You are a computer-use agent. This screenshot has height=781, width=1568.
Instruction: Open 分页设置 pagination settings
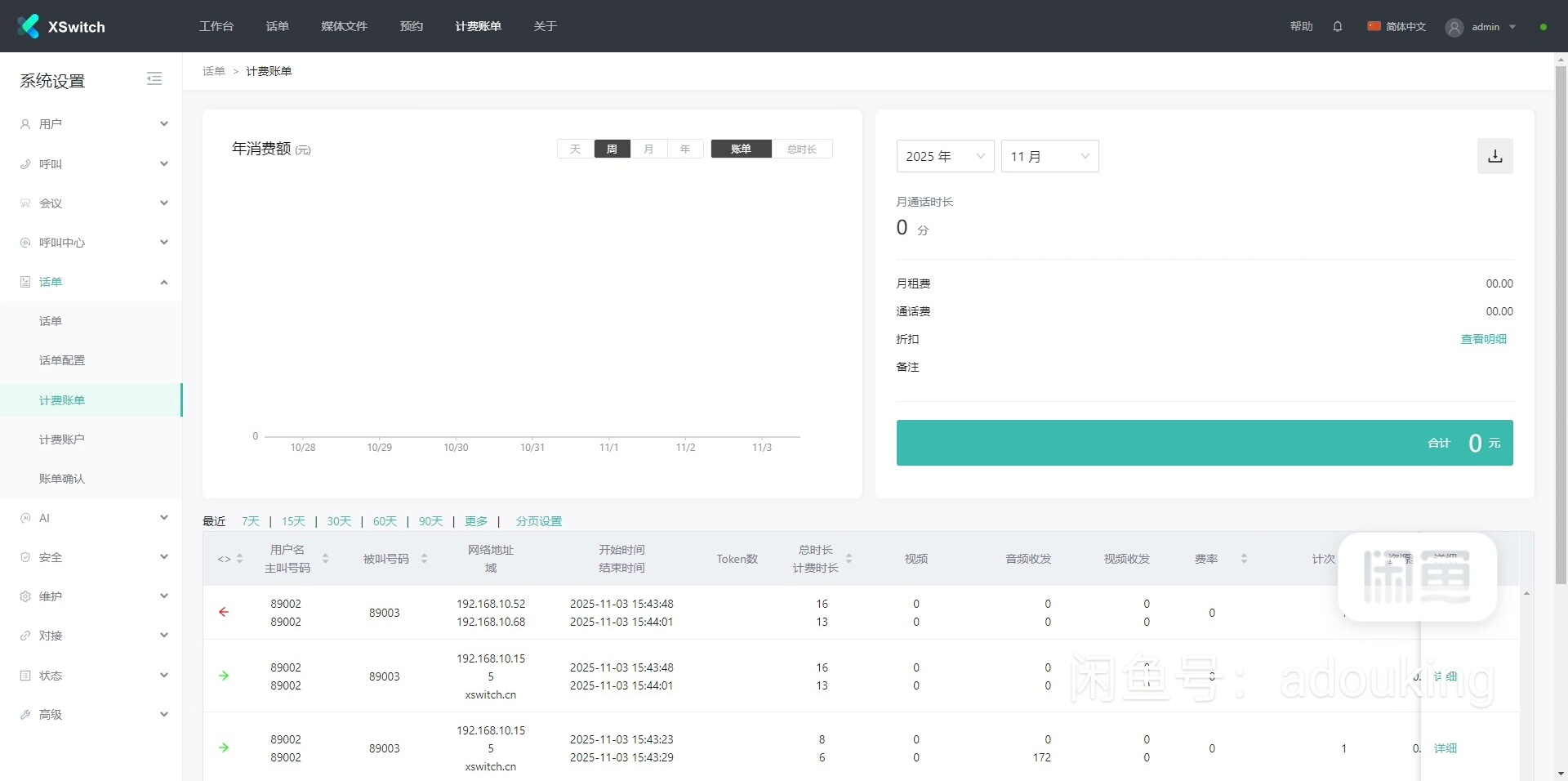tap(538, 521)
